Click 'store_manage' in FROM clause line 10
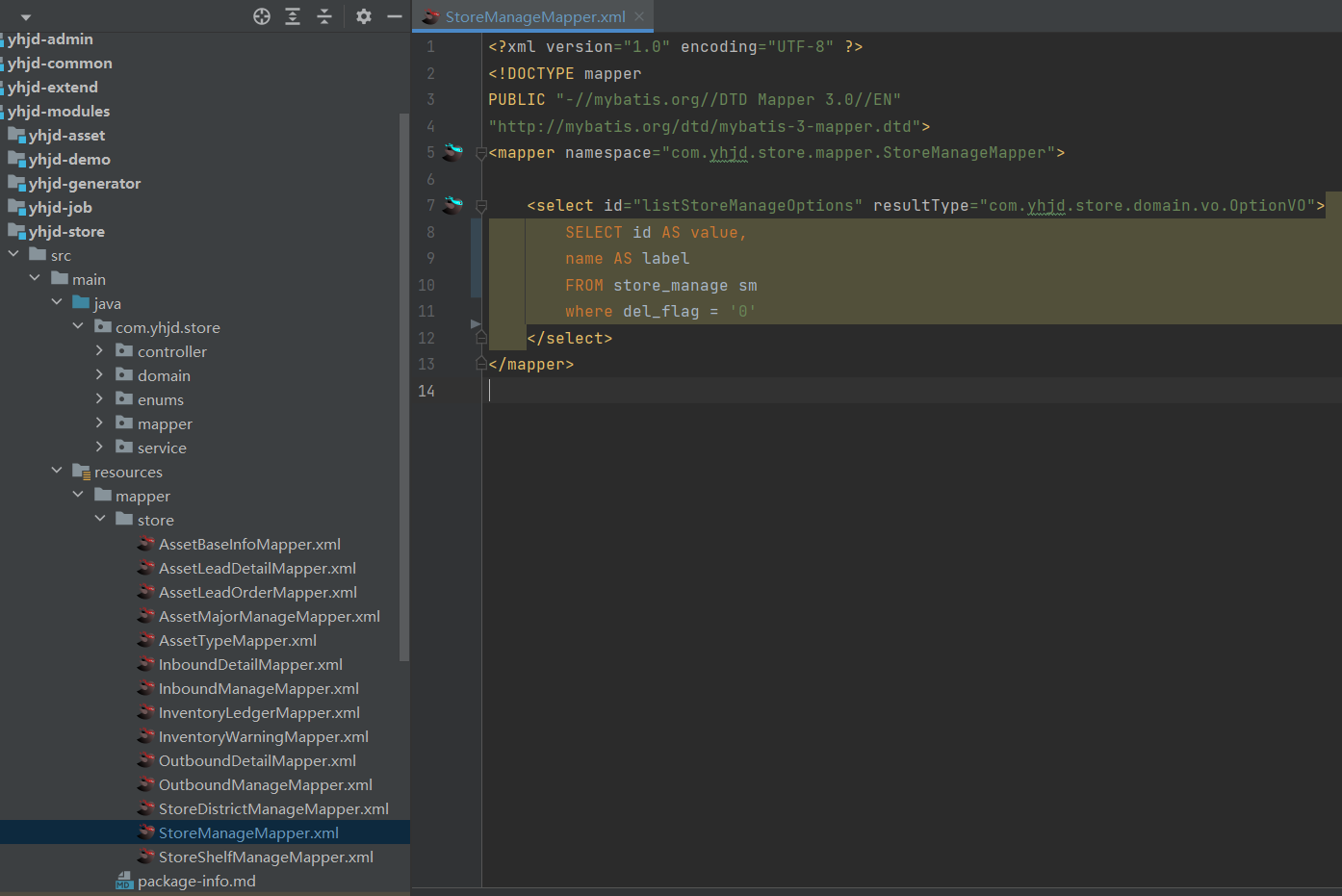1342x896 pixels. (x=670, y=285)
